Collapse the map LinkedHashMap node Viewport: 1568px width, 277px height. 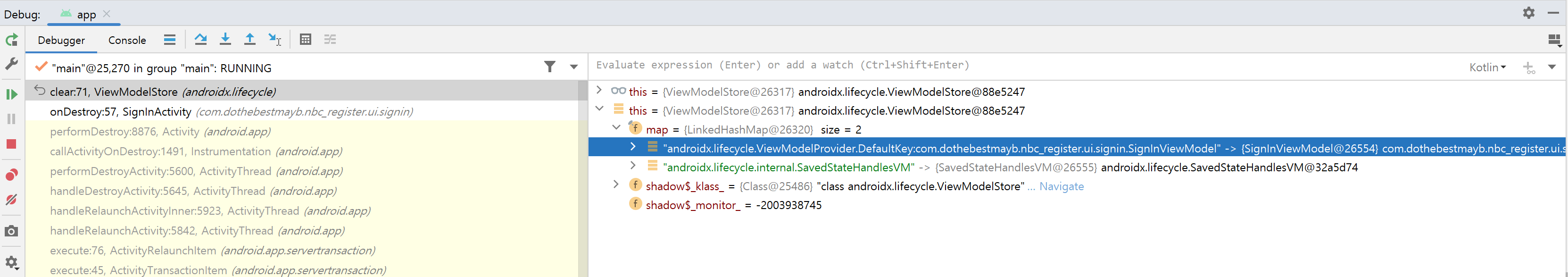[x=616, y=128]
